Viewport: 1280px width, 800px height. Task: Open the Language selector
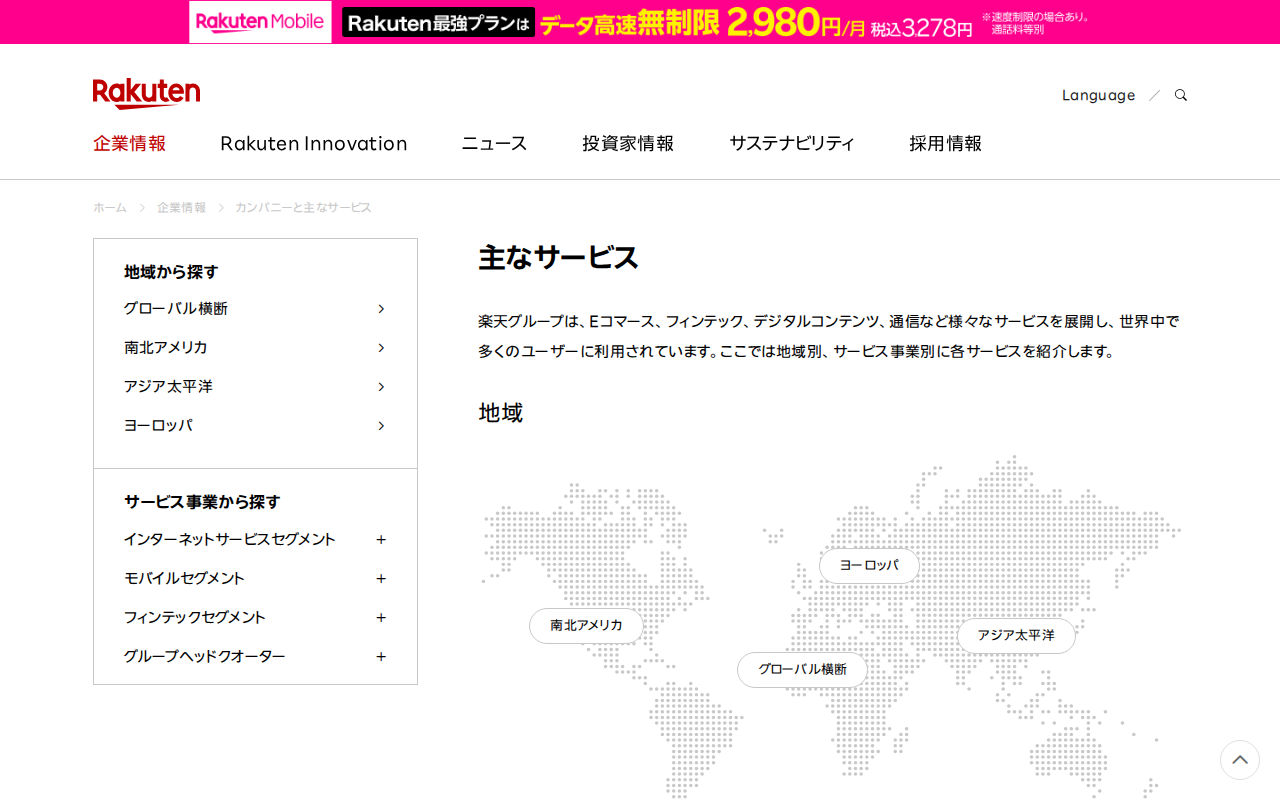[x=1098, y=95]
